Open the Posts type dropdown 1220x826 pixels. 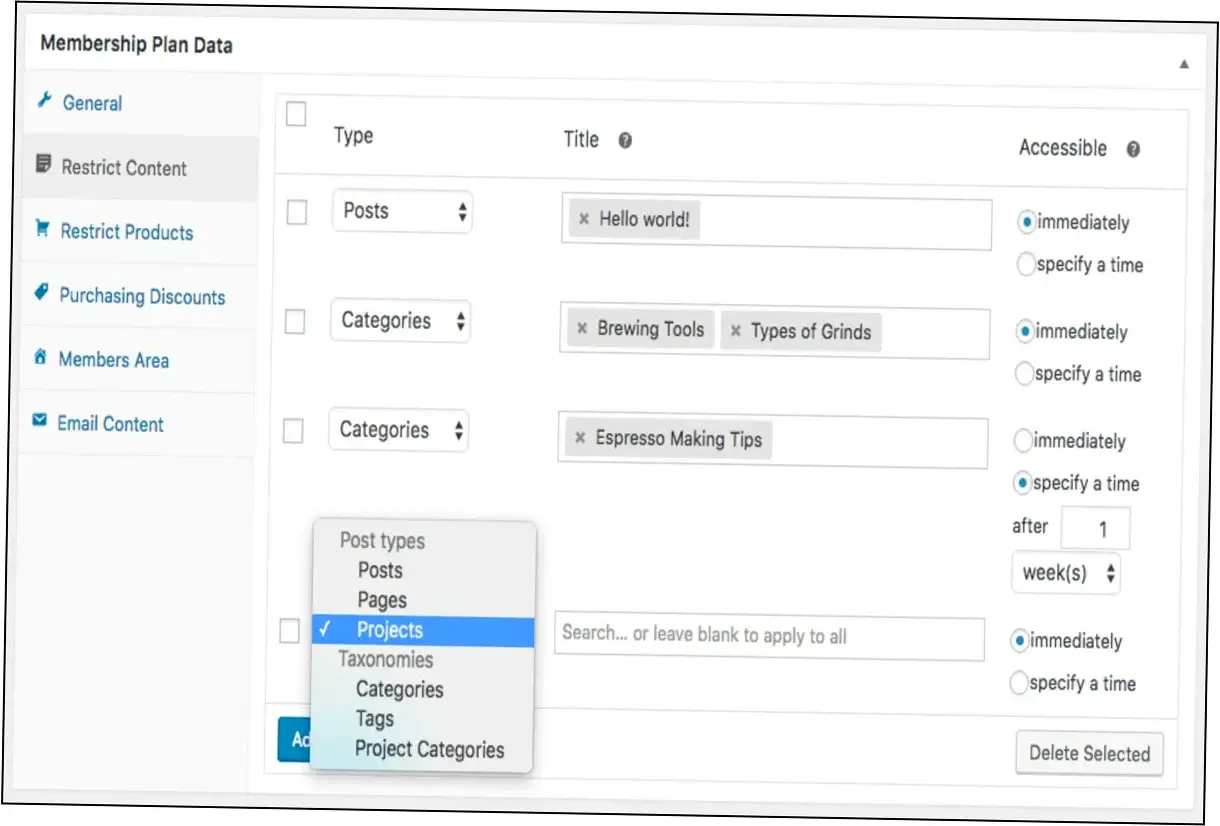(x=402, y=212)
